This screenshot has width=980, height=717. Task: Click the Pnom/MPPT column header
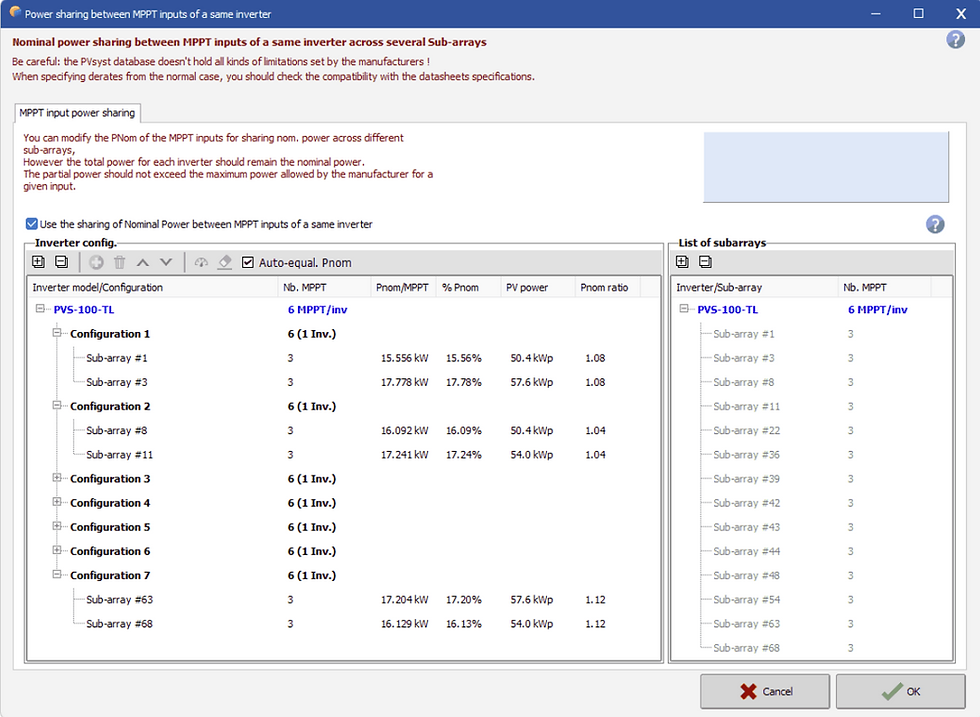(x=402, y=288)
